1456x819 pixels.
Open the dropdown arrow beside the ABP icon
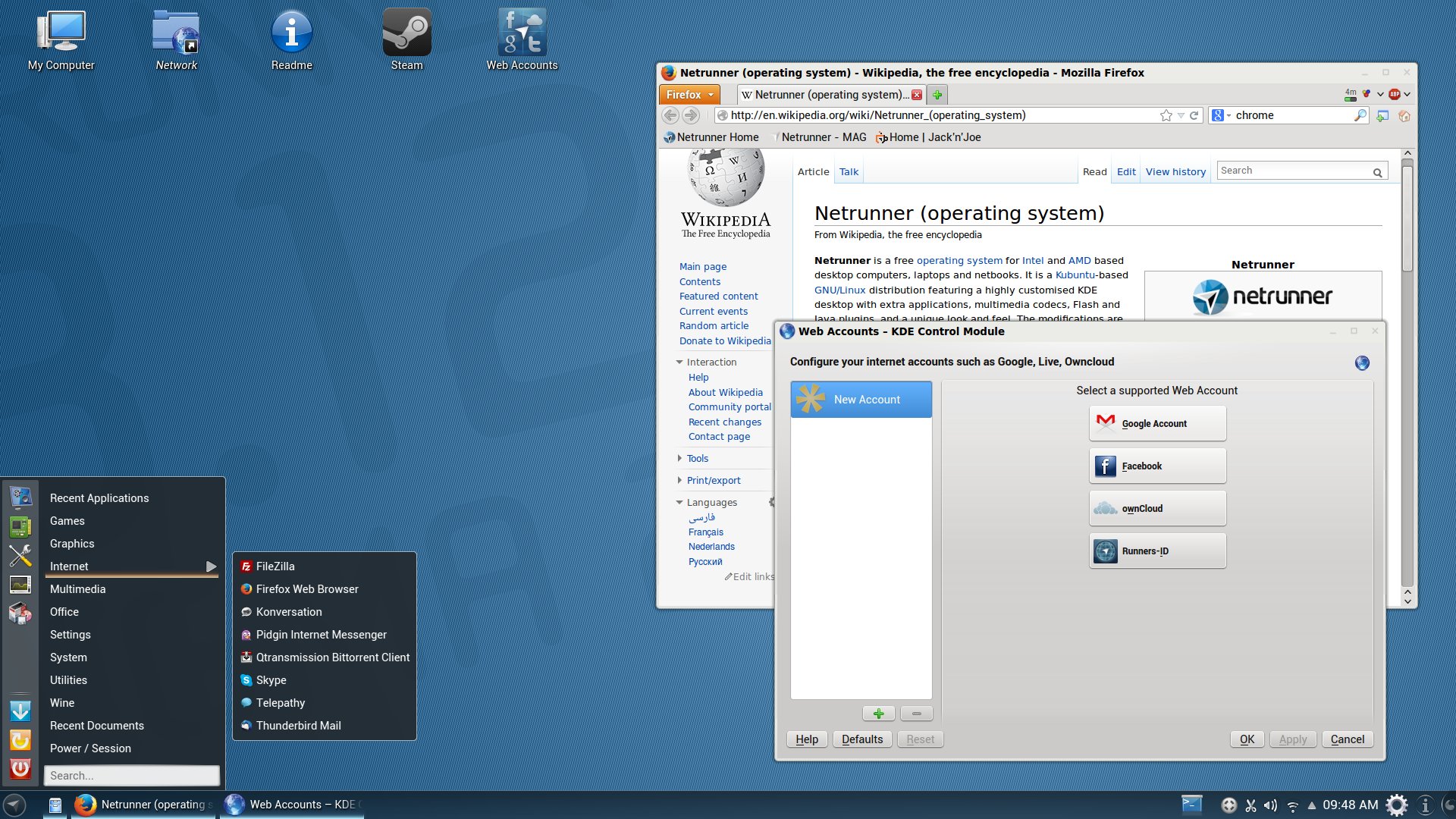coord(1407,94)
